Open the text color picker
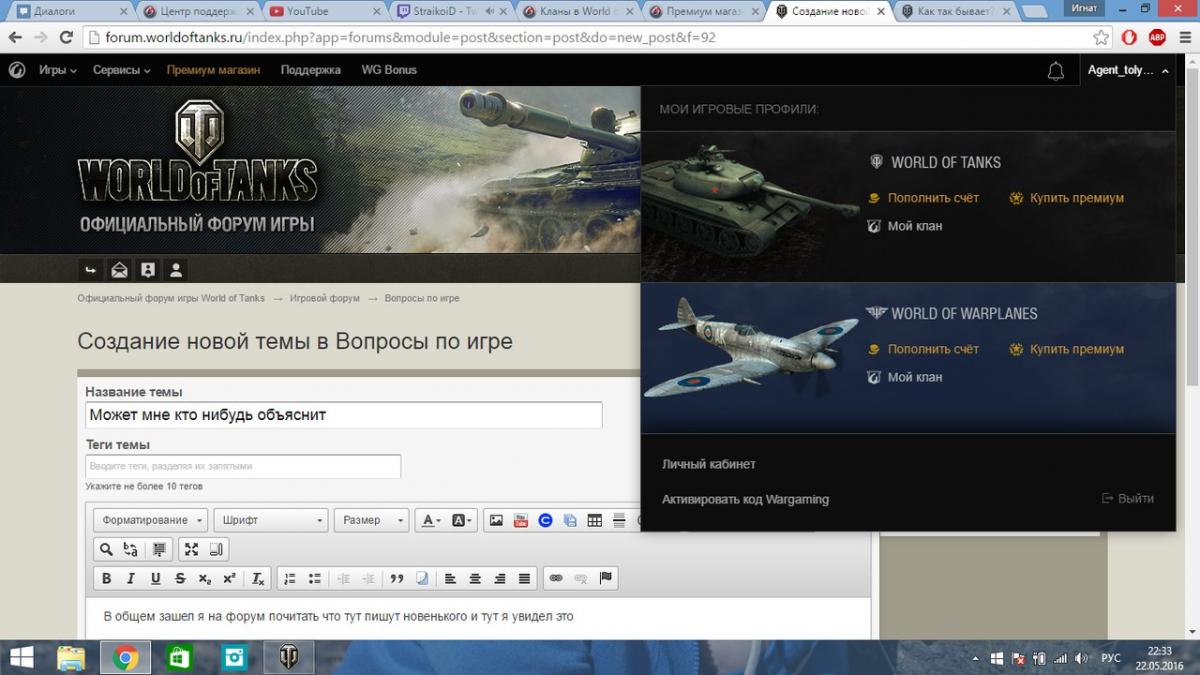1200x675 pixels. 430,520
